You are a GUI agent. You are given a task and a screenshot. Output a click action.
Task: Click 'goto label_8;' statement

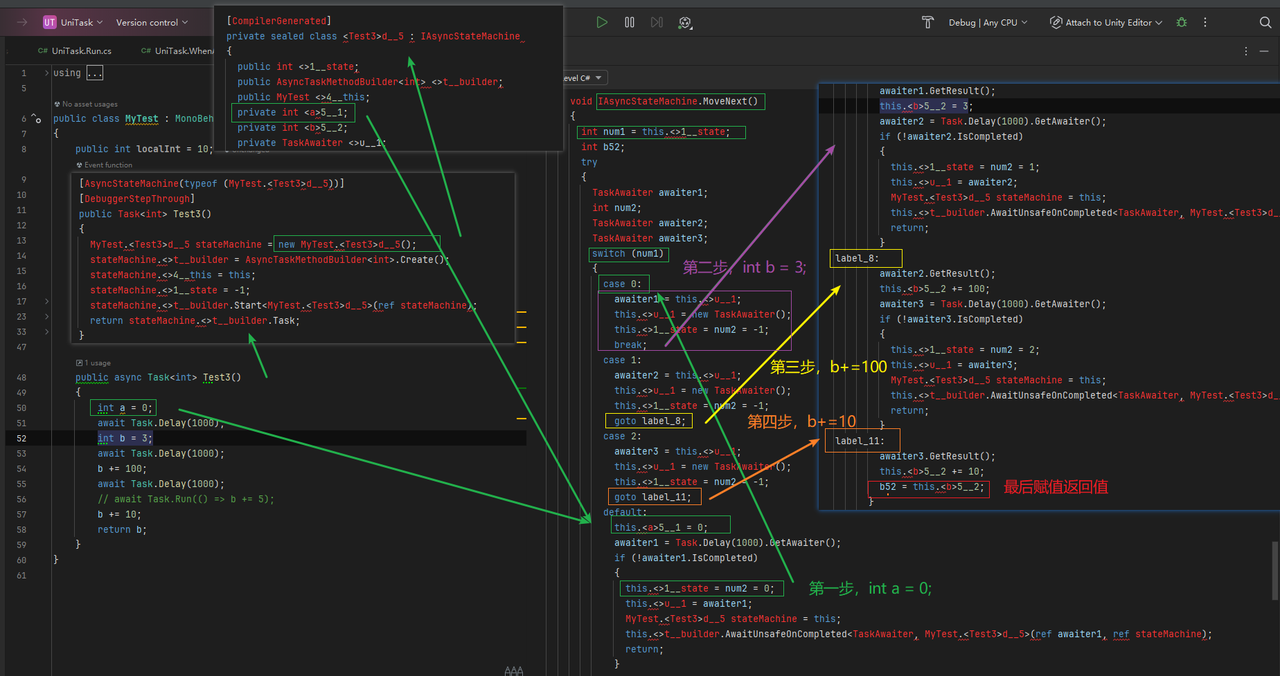pos(650,421)
